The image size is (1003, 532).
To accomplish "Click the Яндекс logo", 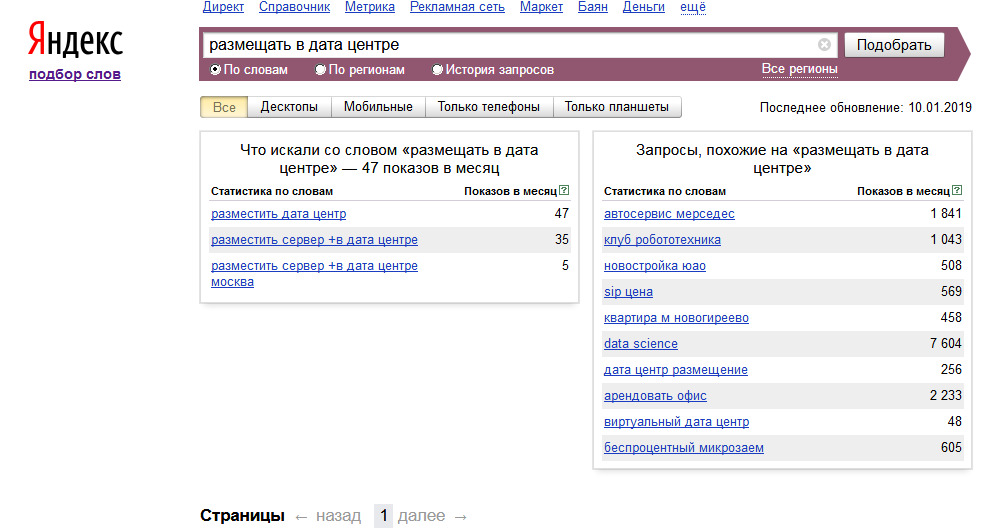I will (x=75, y=40).
